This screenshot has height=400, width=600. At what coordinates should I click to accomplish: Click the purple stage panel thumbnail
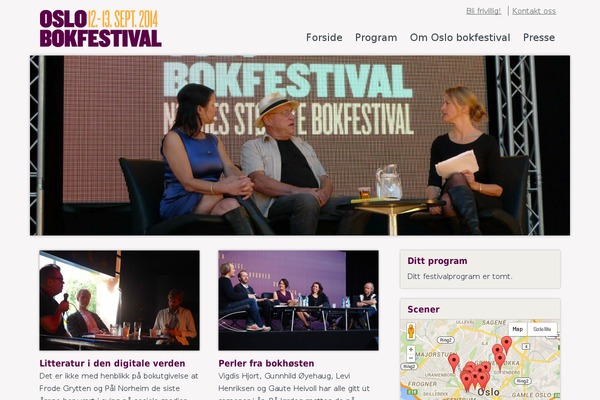pyautogui.click(x=298, y=300)
